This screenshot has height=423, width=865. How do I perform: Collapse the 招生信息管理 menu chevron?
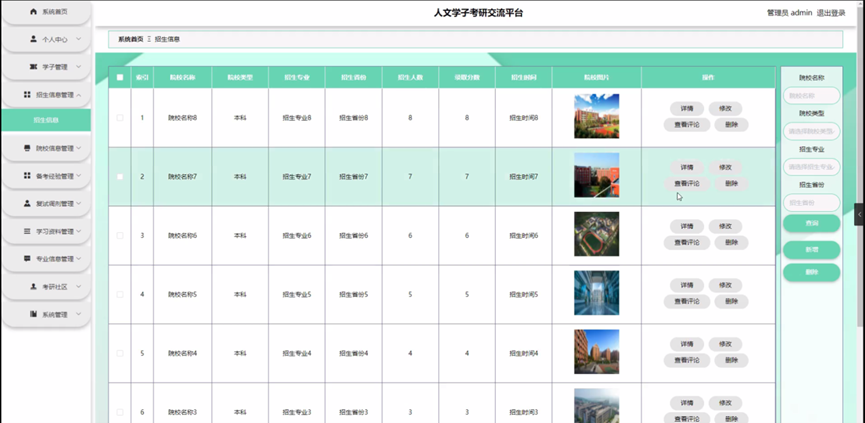78,95
